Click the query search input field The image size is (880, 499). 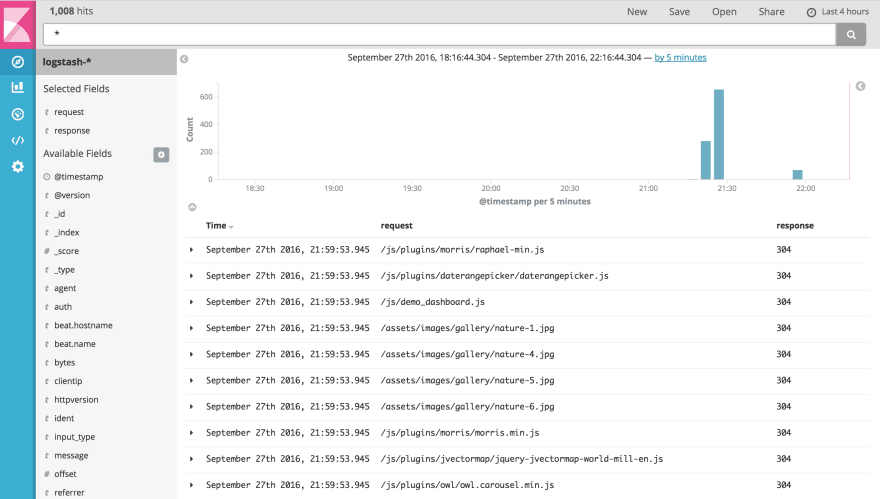[x=439, y=35]
